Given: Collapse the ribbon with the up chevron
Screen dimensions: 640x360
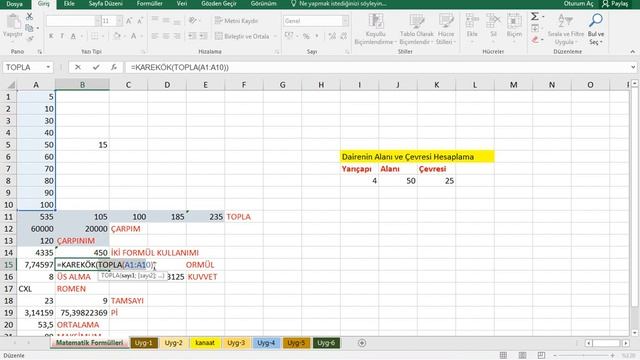Looking at the screenshot, I should tap(633, 51).
